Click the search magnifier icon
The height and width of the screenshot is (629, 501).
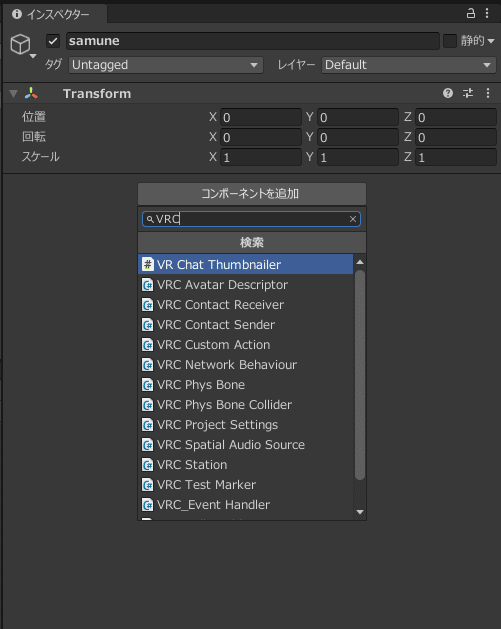tap(150, 219)
